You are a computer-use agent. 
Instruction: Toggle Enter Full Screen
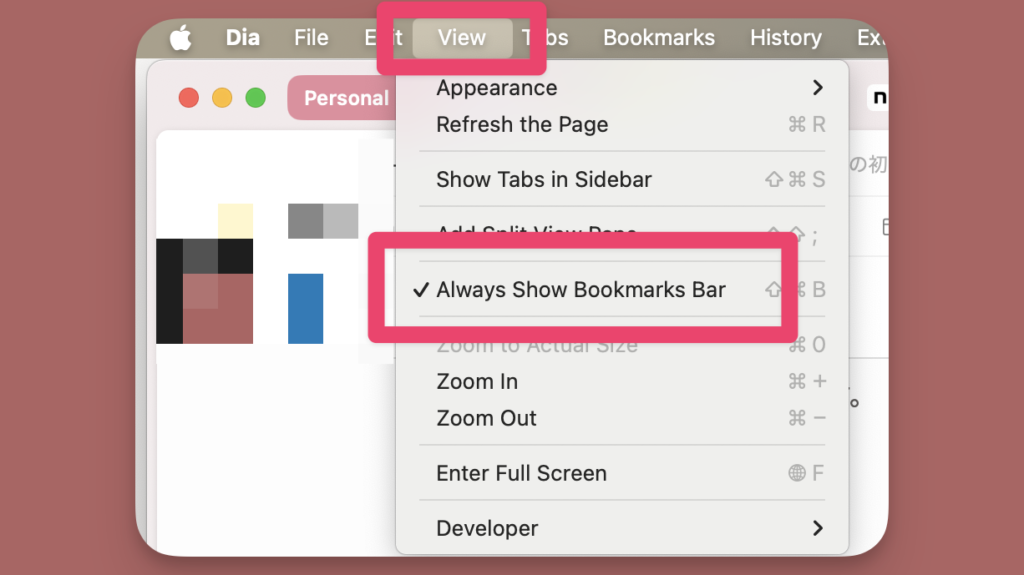click(x=521, y=473)
